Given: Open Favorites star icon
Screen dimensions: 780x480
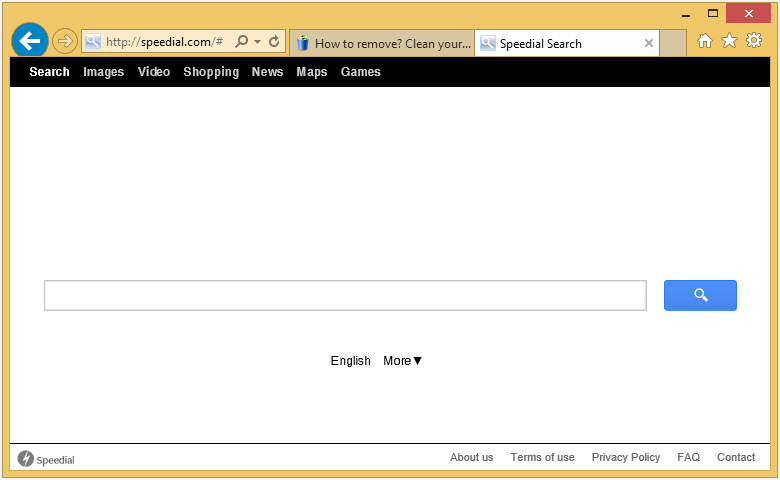Looking at the screenshot, I should pyautogui.click(x=729, y=41).
